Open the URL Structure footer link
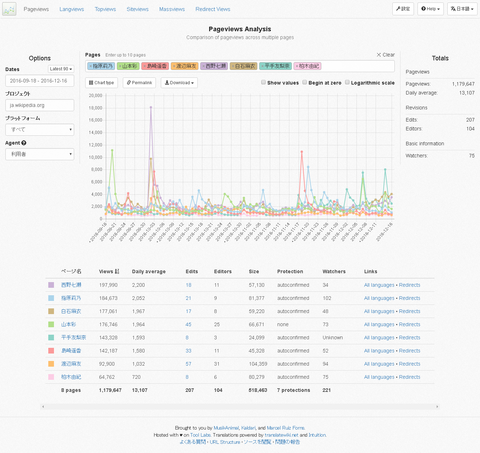Image resolution: width=480 pixels, height=453 pixels. [x=225, y=442]
